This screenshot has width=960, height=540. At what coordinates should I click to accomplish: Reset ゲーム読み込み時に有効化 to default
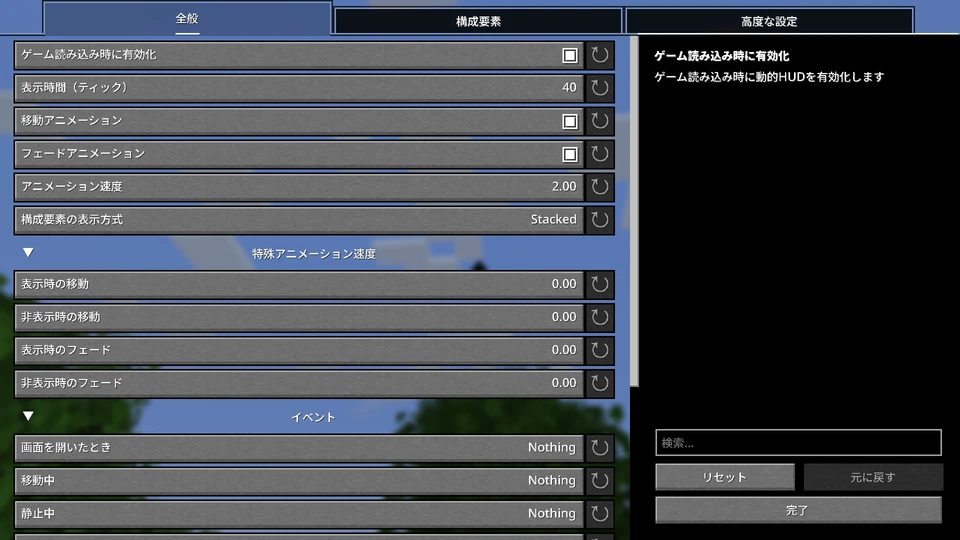click(599, 55)
